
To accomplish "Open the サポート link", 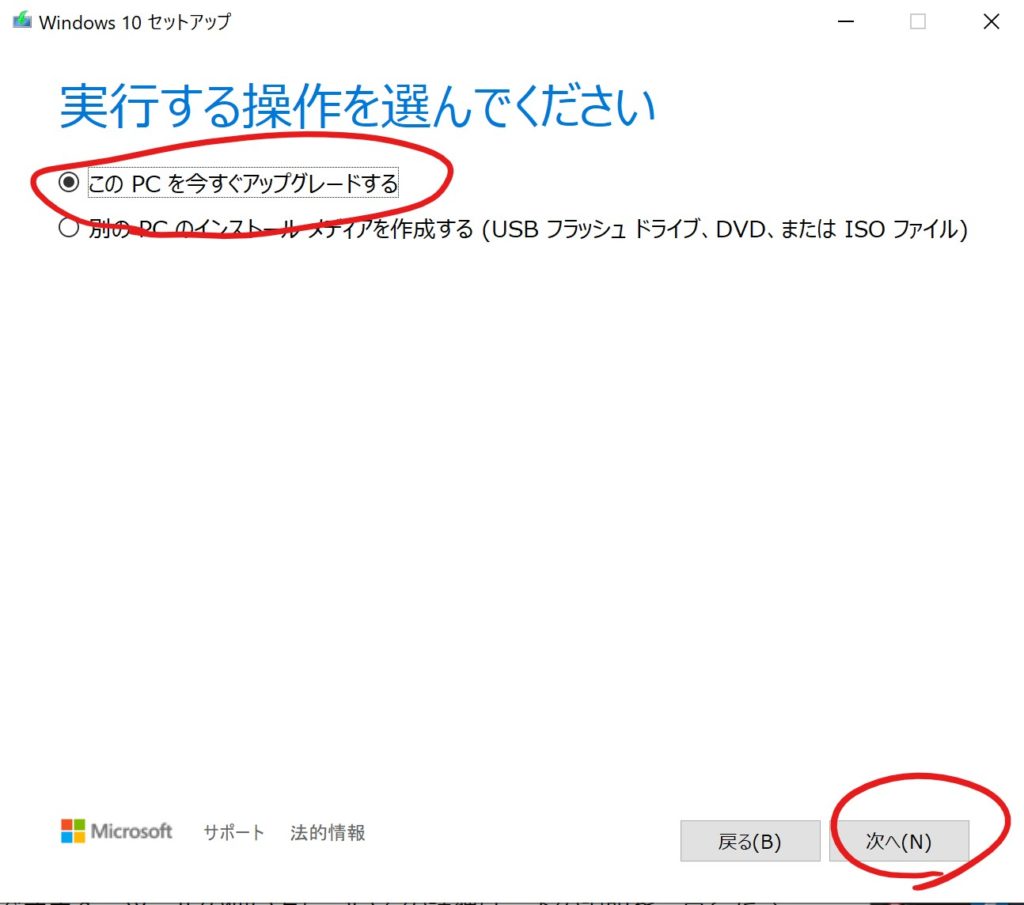I will 234,833.
